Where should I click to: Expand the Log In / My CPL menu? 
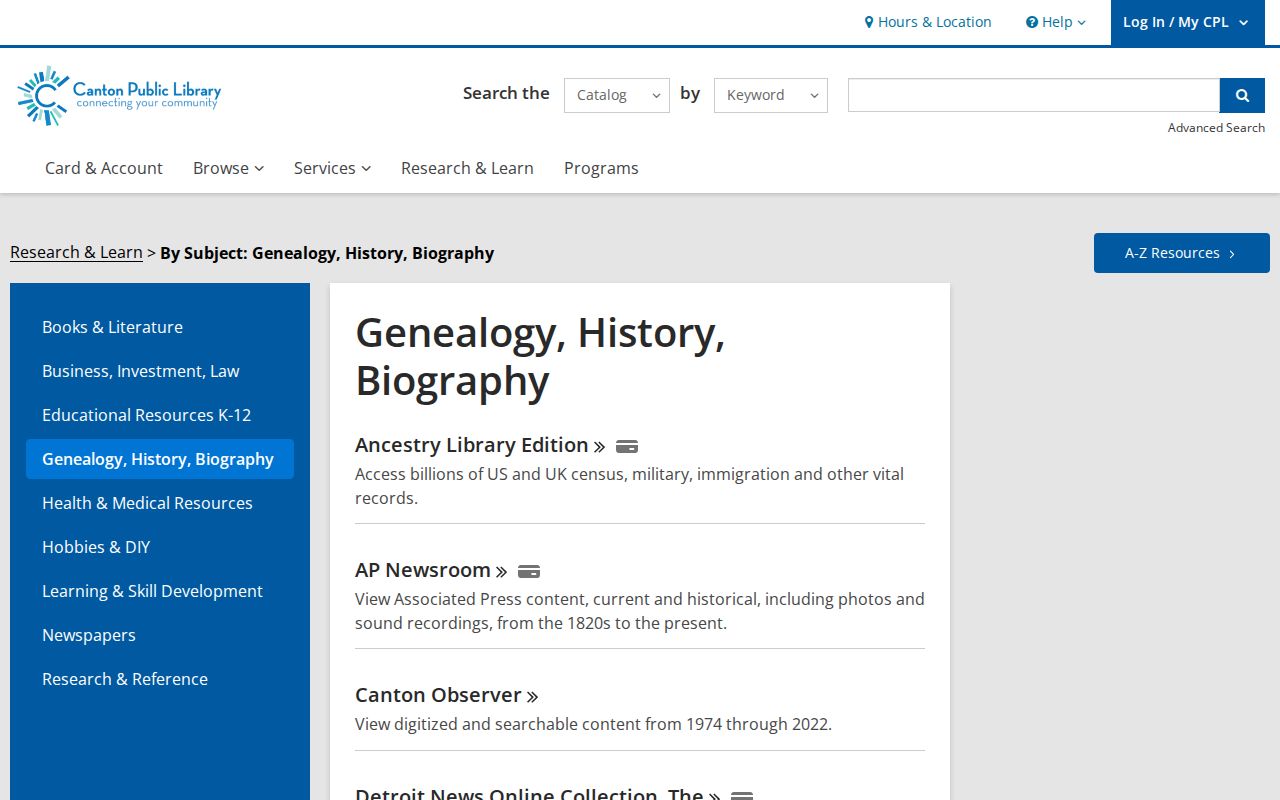1186,22
